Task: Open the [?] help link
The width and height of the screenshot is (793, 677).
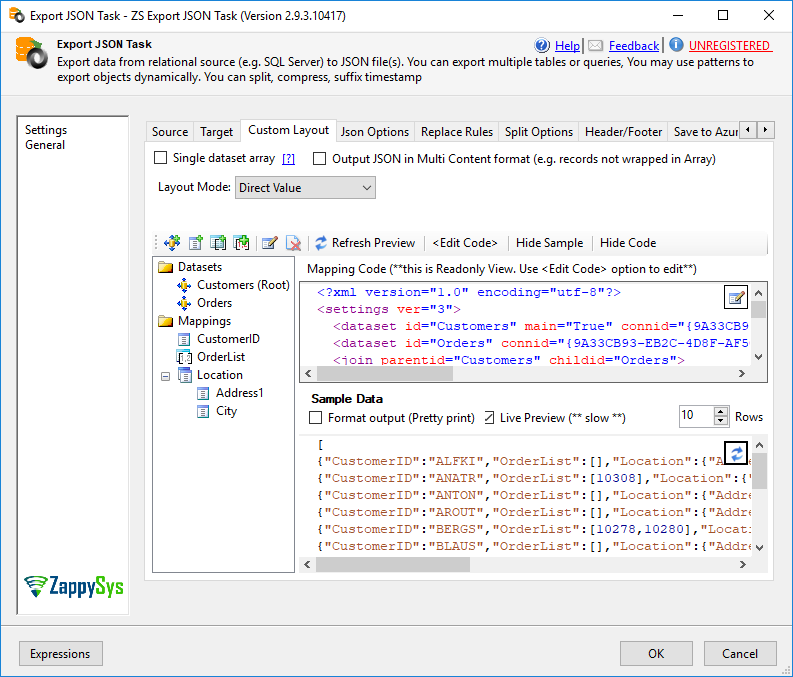Action: (x=288, y=159)
